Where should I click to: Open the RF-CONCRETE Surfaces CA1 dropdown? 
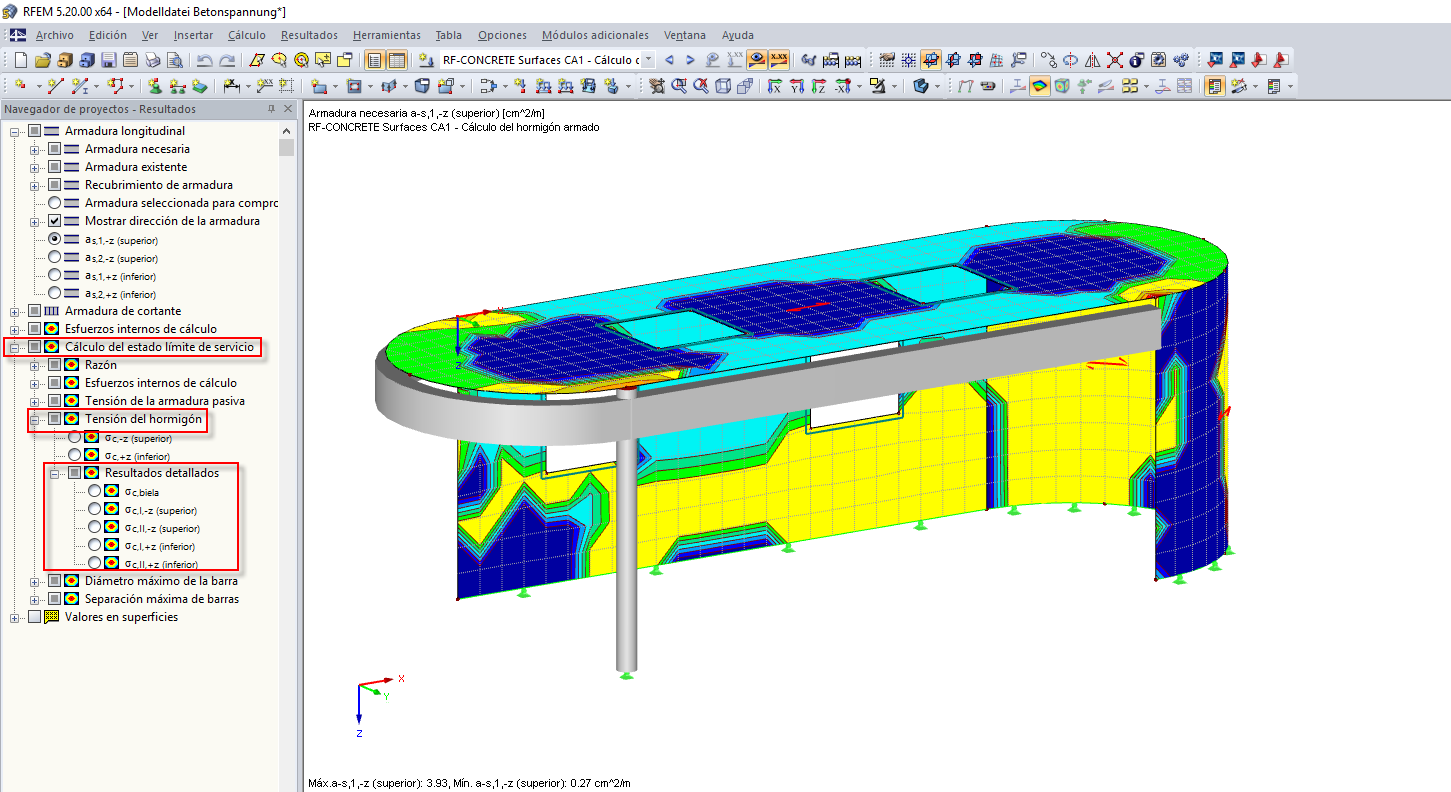[x=648, y=60]
